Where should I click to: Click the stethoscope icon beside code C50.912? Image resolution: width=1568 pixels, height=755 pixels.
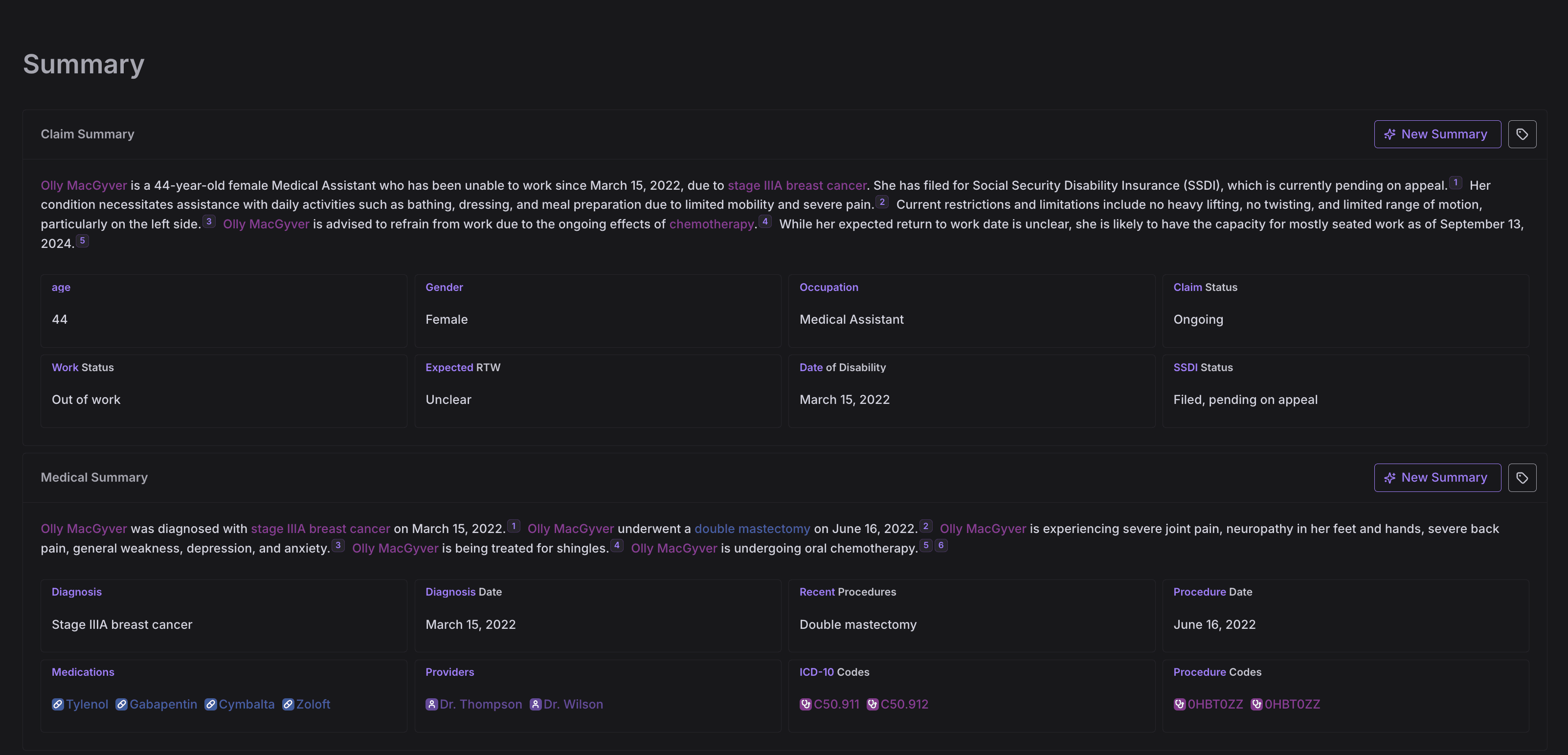point(873,704)
